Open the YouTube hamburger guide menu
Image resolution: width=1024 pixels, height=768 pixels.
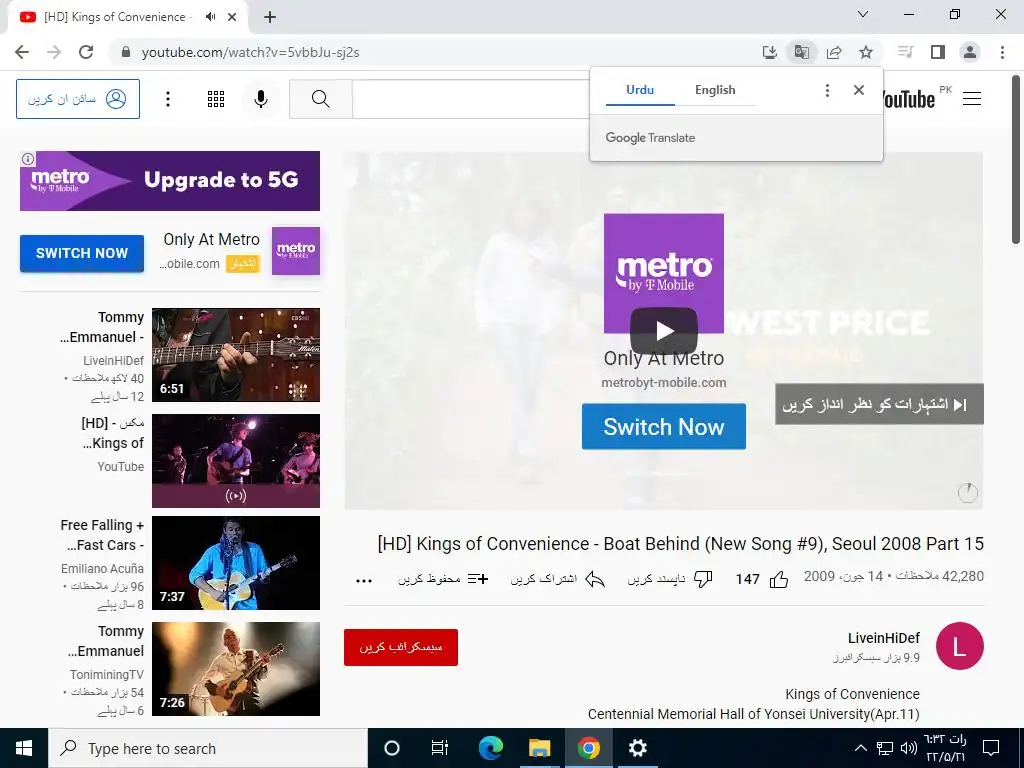(972, 99)
